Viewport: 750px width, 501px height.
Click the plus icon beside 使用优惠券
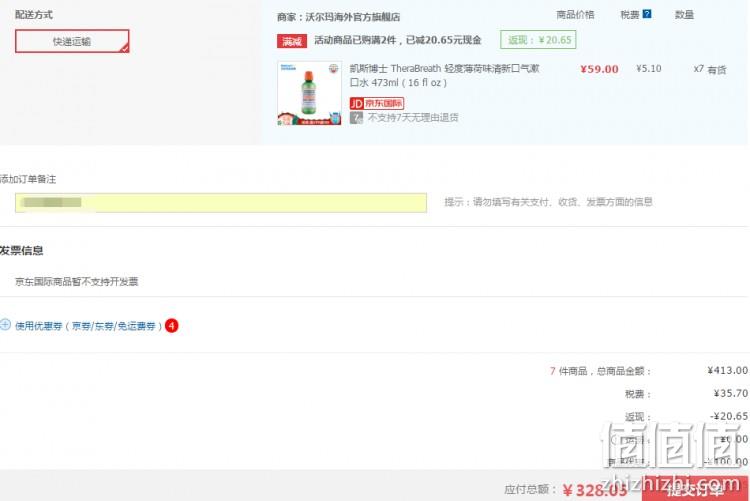(x=5, y=325)
